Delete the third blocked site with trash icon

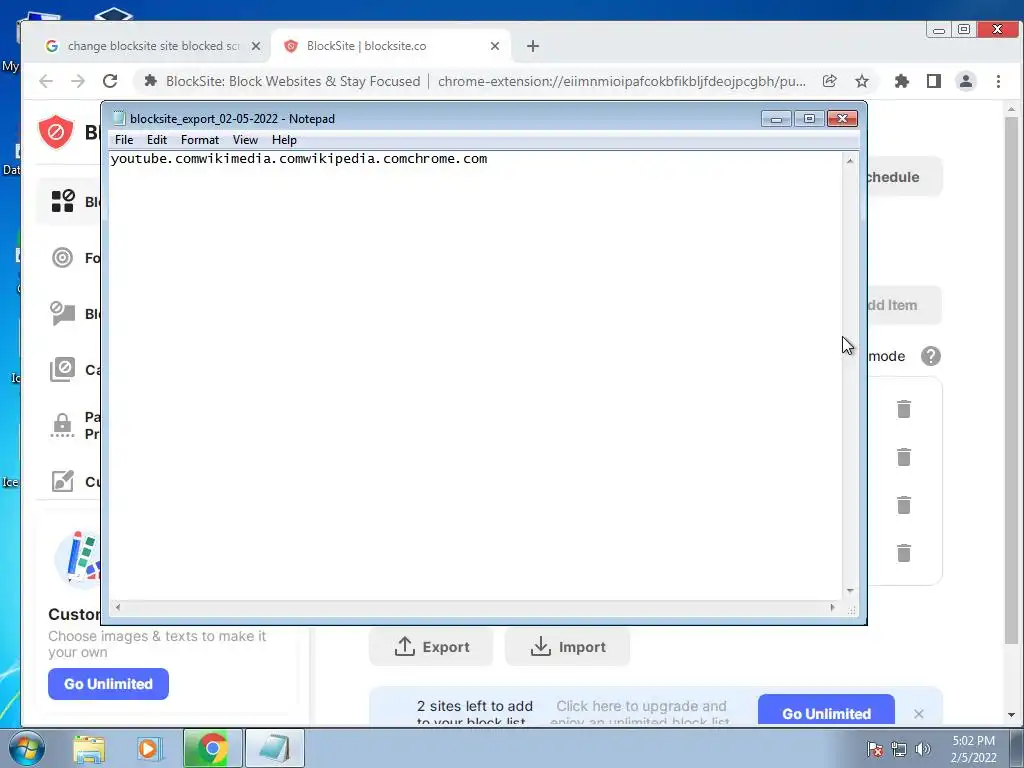click(x=904, y=505)
